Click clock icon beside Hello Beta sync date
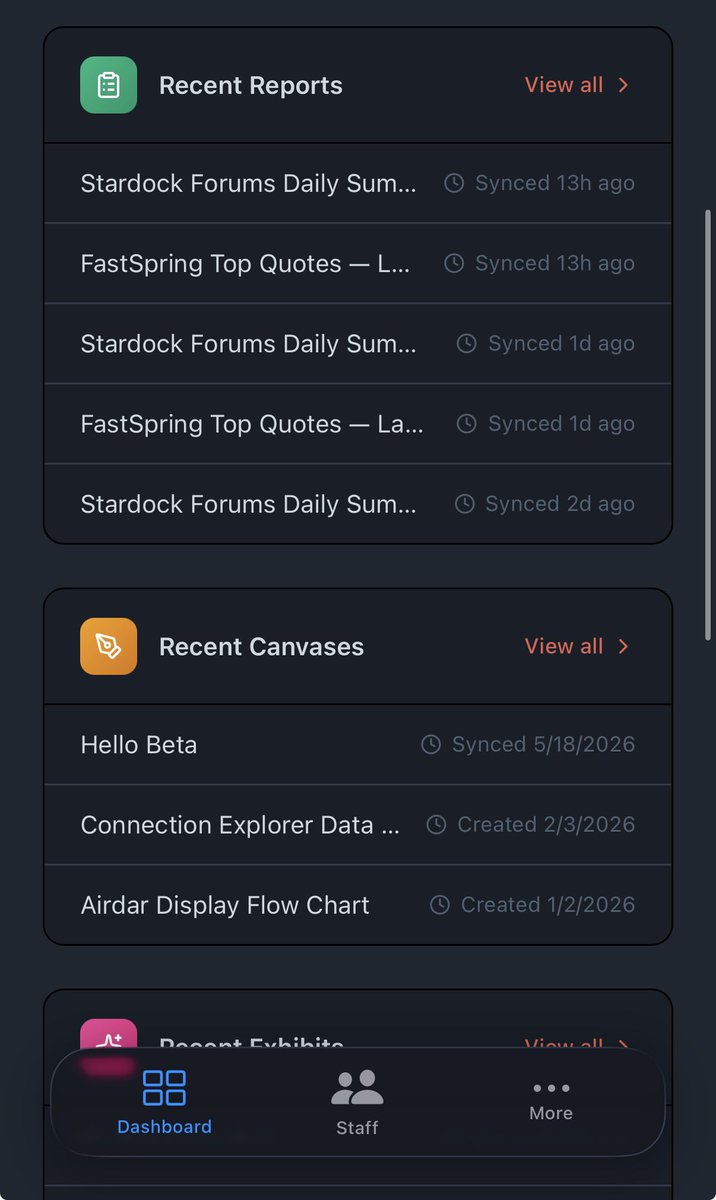This screenshot has height=1200, width=716. pos(431,745)
